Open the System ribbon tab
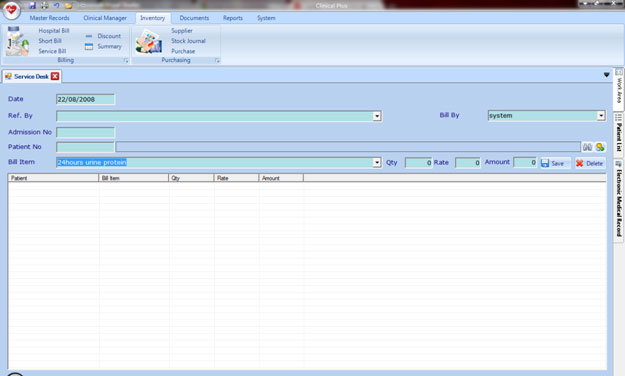Image resolution: width=625 pixels, height=376 pixels. point(266,18)
